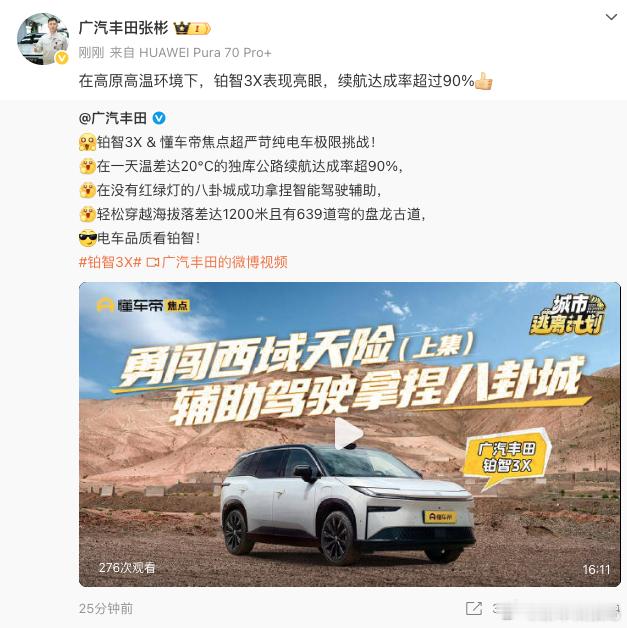Click blue verified badge beside @广汽丰田
This screenshot has width=627, height=628.
159,118
